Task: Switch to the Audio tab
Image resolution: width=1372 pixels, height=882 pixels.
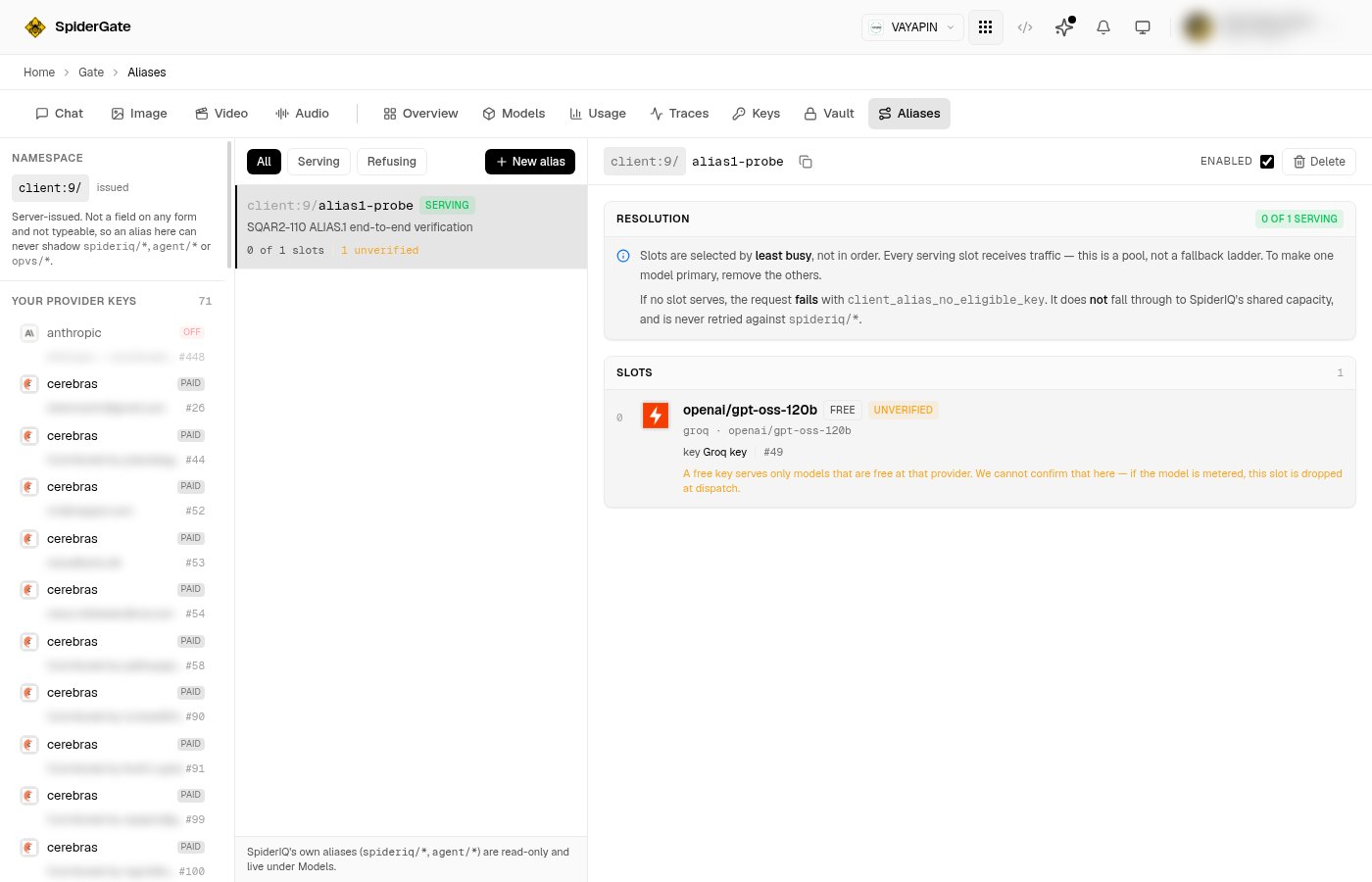Action: pyautogui.click(x=302, y=114)
